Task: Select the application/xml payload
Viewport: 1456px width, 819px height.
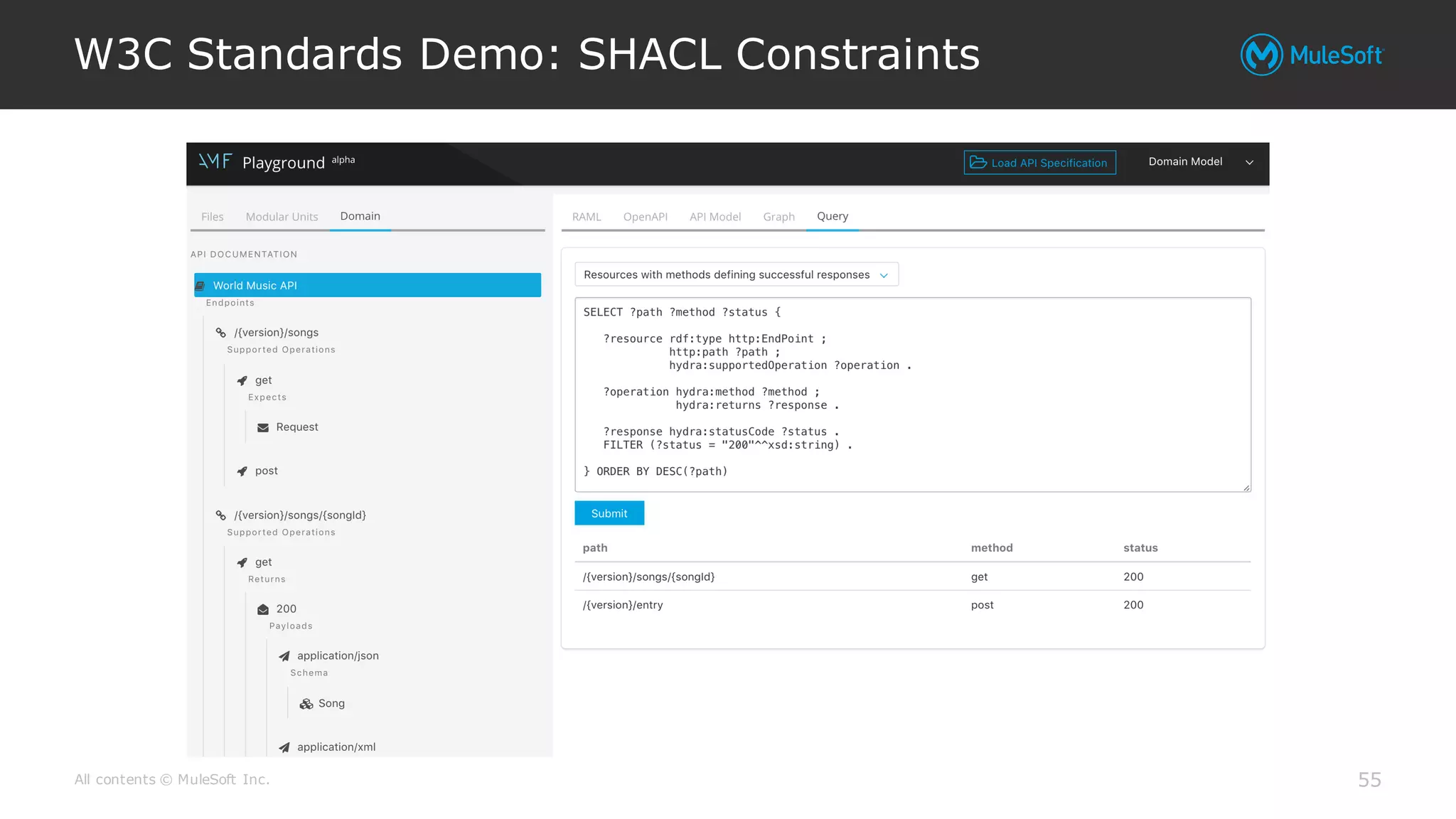Action: tap(336, 747)
